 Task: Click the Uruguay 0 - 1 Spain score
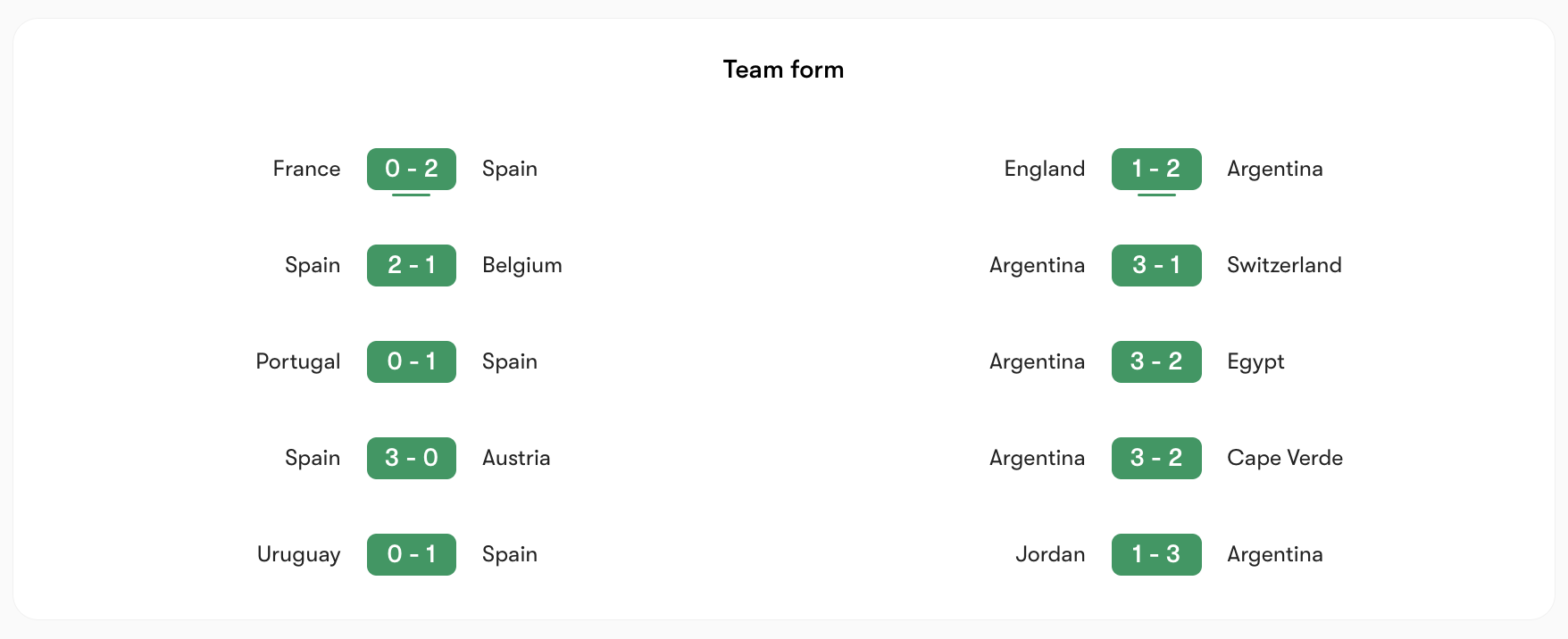tap(412, 554)
